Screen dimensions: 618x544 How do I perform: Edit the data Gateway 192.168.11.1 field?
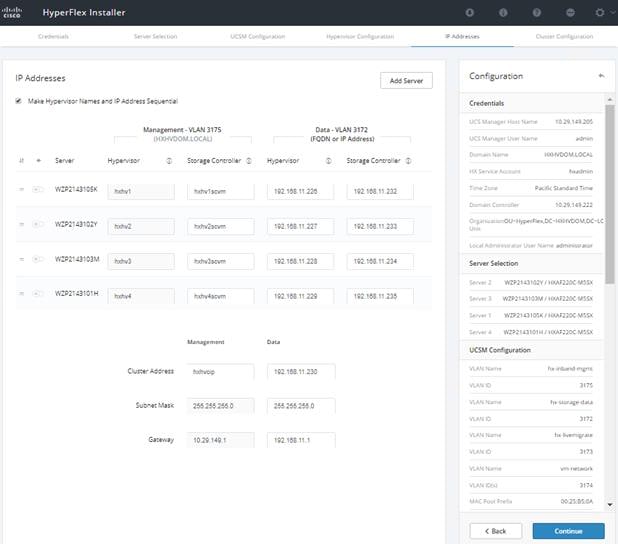pos(301,440)
